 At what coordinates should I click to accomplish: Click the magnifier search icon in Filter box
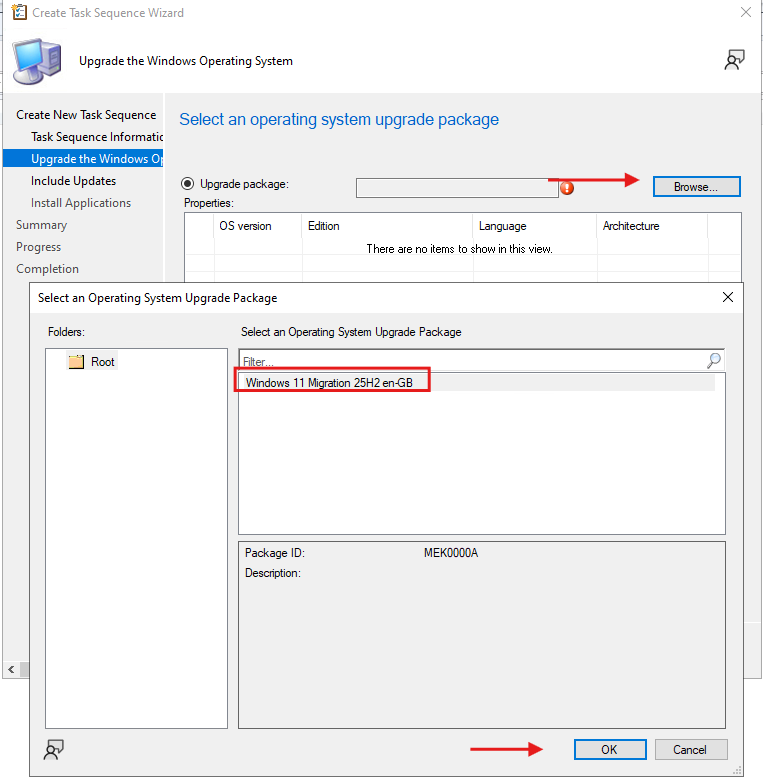(x=714, y=361)
